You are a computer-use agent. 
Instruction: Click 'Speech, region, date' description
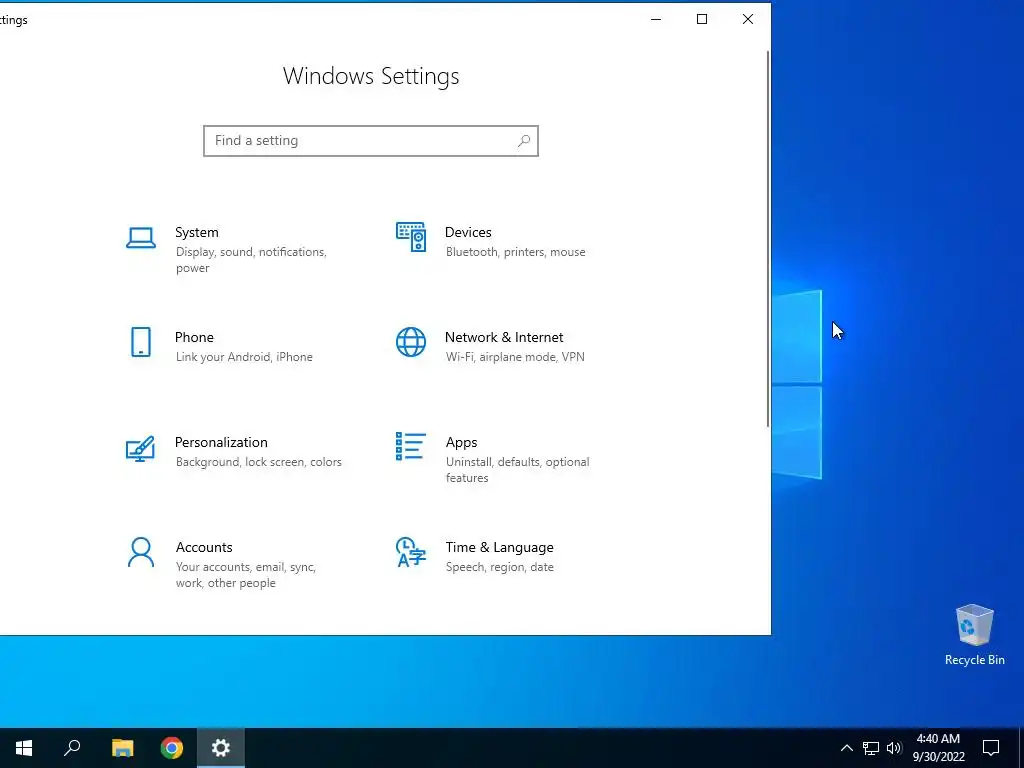coord(500,568)
